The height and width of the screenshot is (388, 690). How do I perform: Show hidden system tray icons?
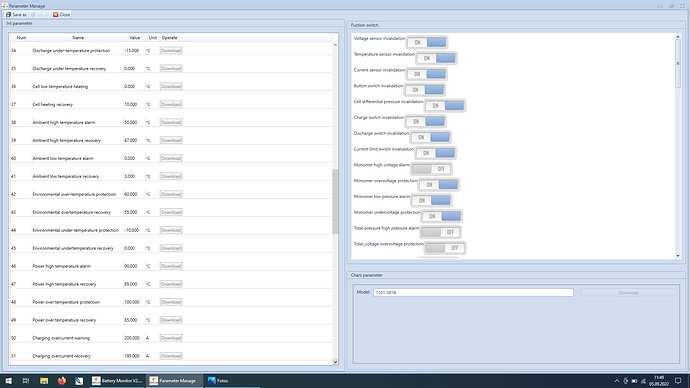617,381
